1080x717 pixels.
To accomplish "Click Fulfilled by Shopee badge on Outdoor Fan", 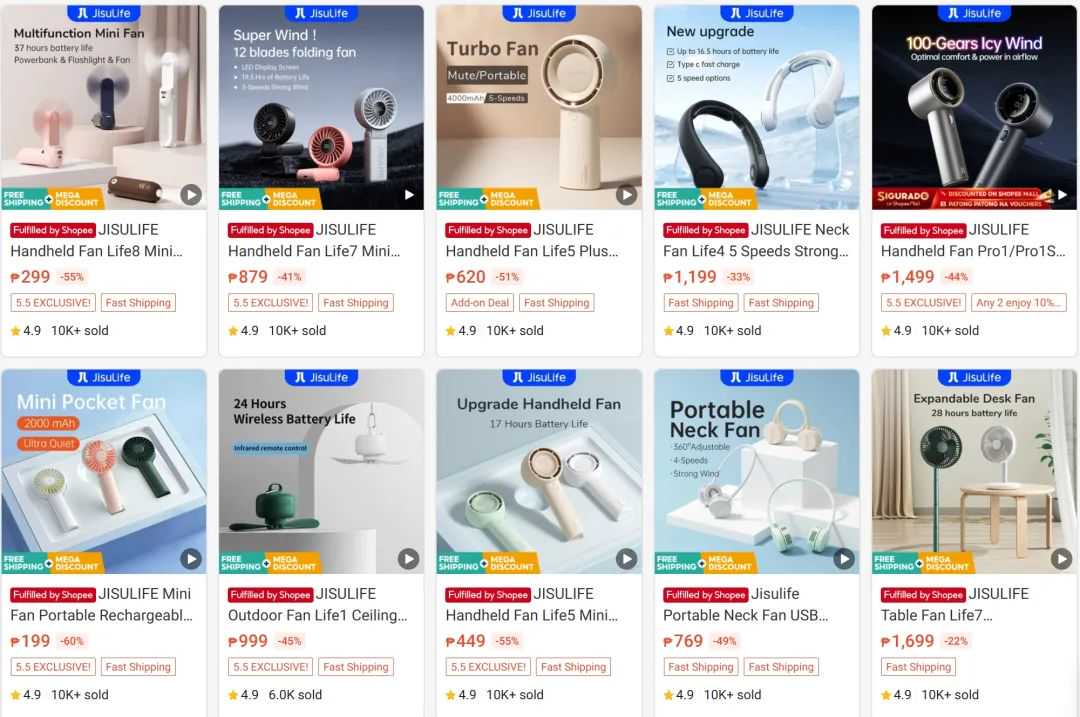I will tap(270, 594).
